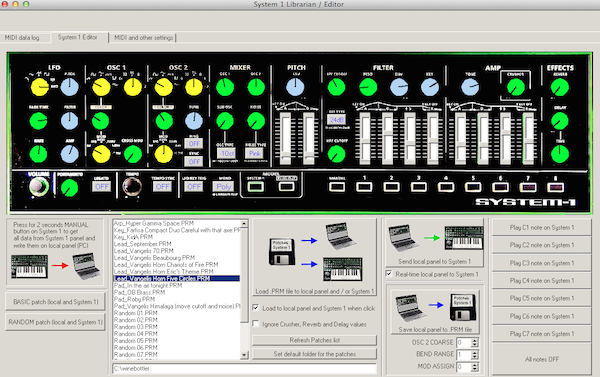Change the LPF Type 24dB selector
Image resolution: width=600 pixels, height=377 pixels.
[x=337, y=119]
